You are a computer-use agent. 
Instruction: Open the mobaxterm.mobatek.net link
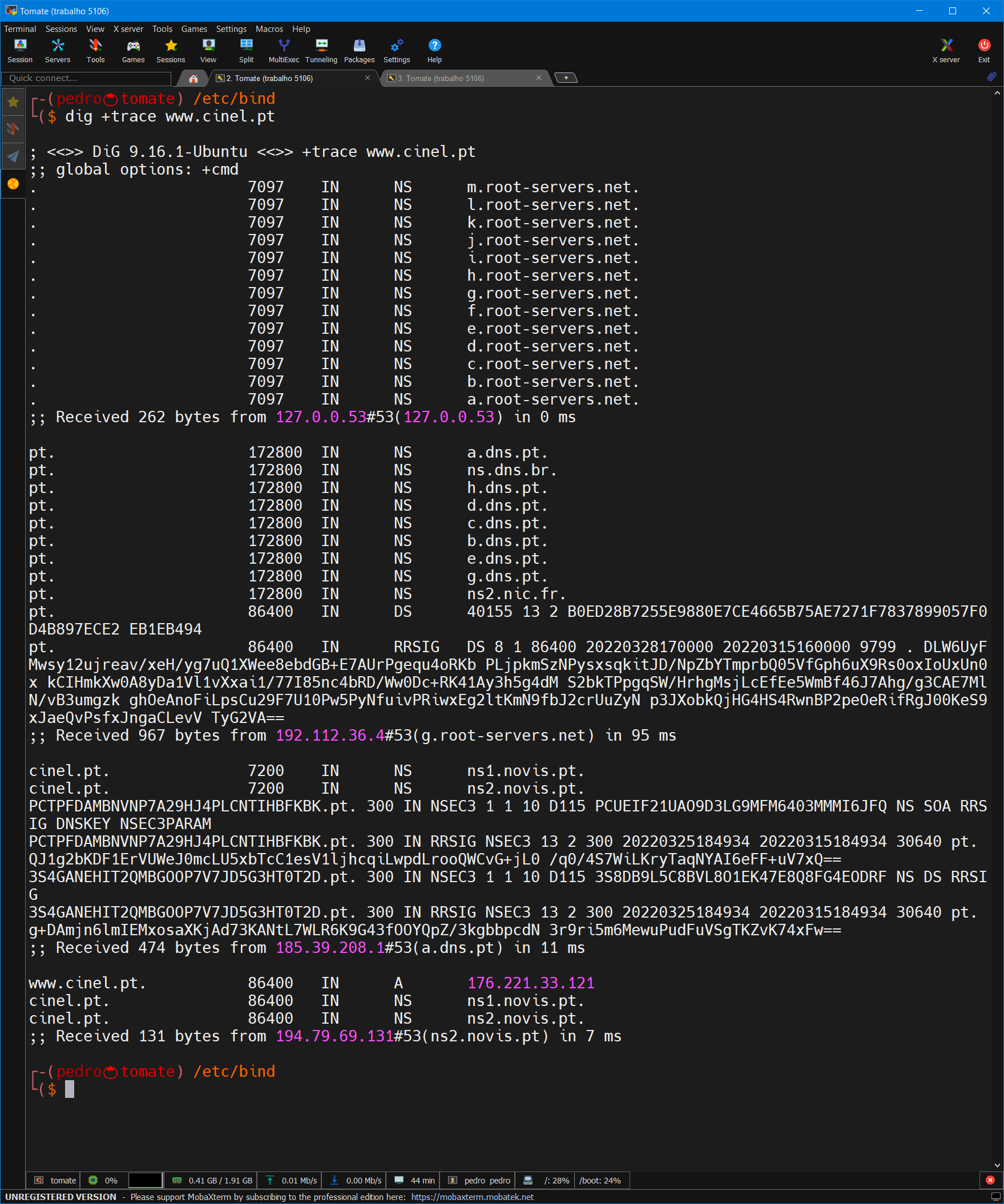pos(472,1197)
